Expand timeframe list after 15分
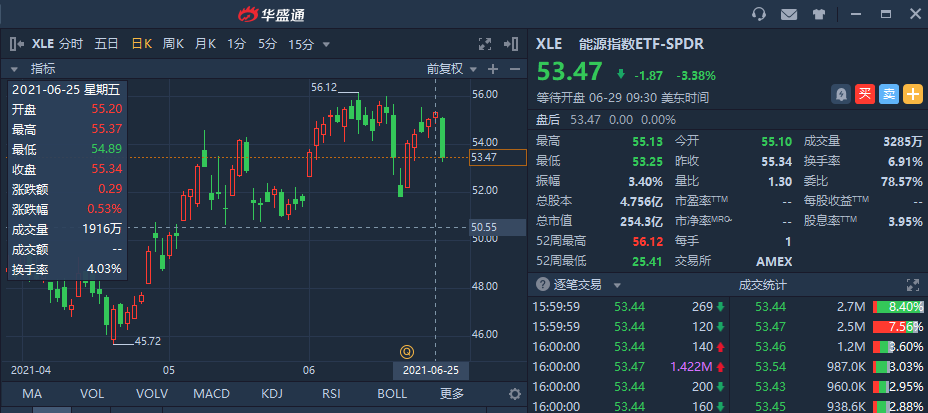The width and height of the screenshot is (928, 413). coord(326,44)
